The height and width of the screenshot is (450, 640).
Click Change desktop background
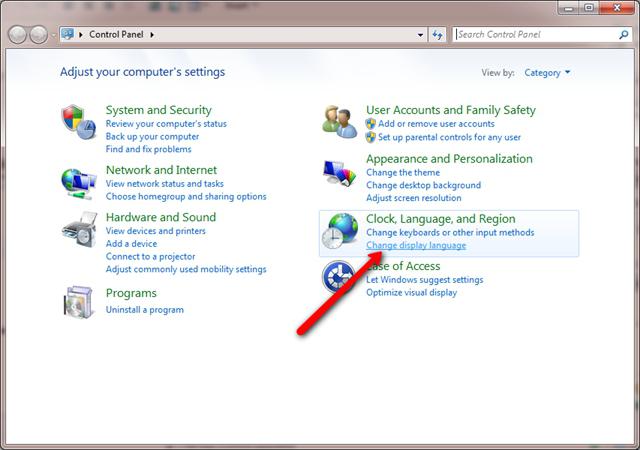[423, 185]
